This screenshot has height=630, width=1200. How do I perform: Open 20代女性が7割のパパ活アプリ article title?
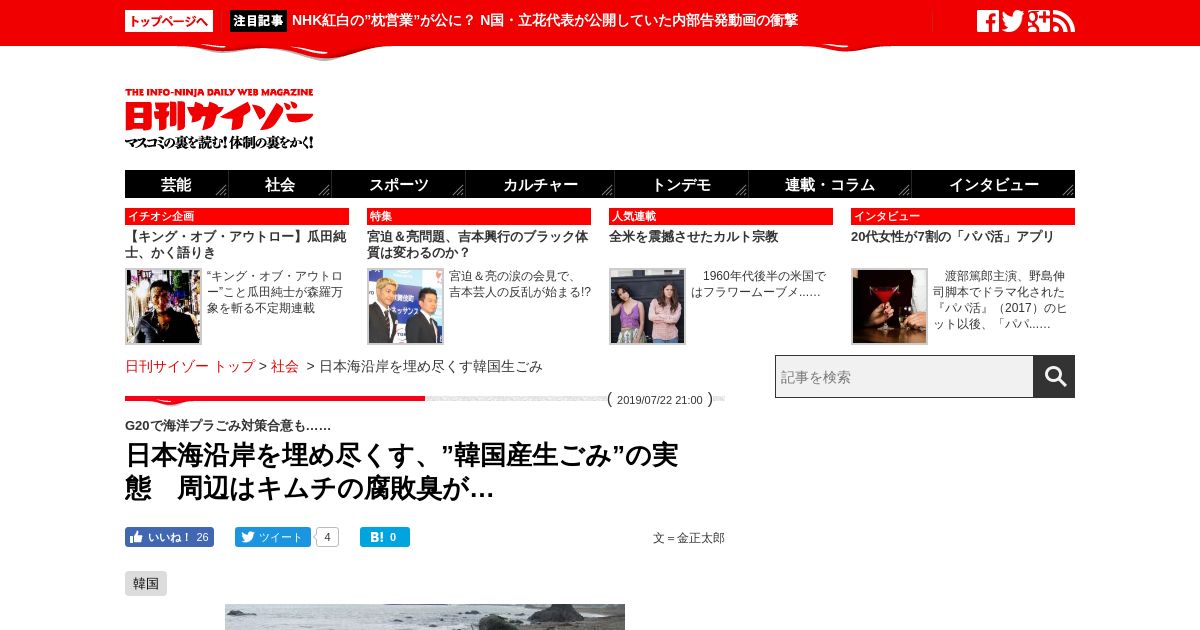point(952,237)
